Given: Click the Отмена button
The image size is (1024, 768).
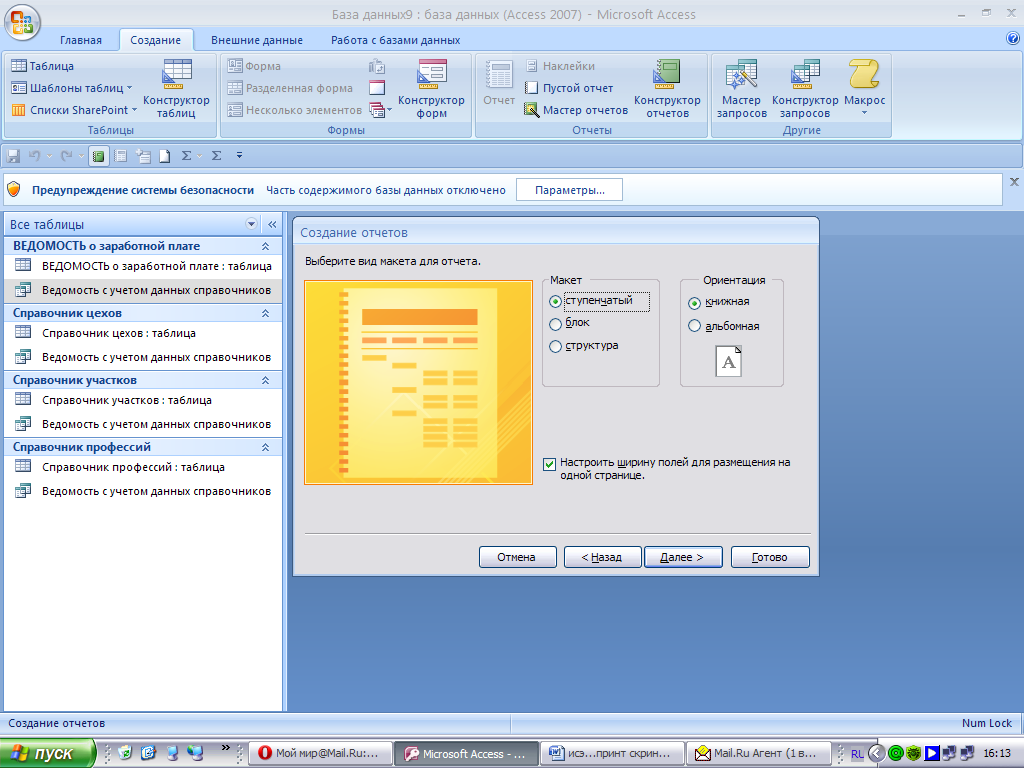Looking at the screenshot, I should (x=517, y=557).
